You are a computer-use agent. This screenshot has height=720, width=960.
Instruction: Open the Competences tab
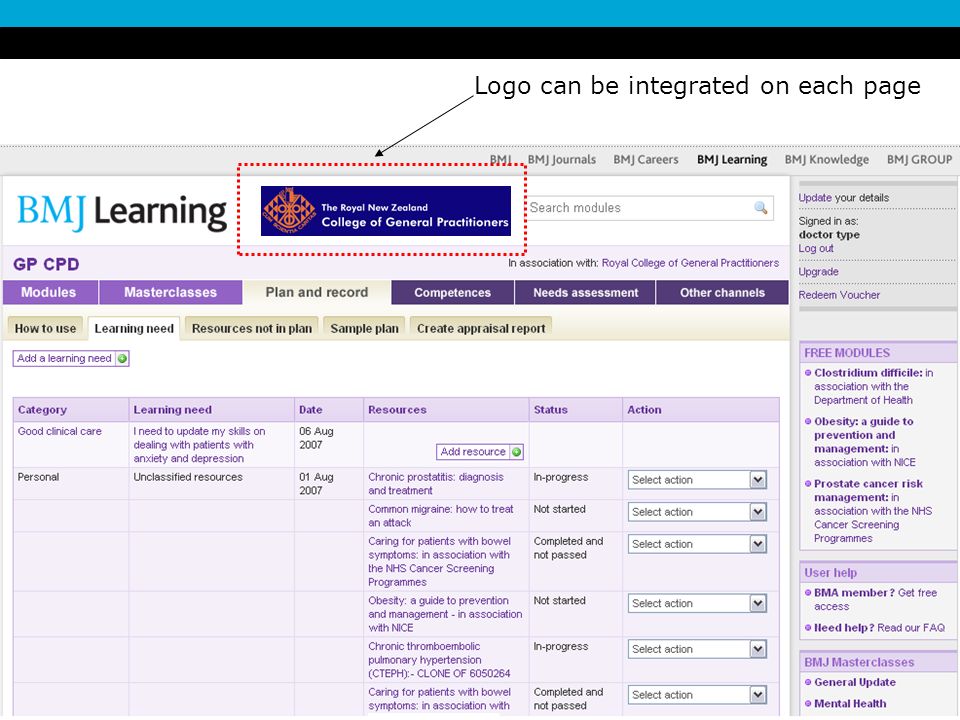click(x=452, y=292)
